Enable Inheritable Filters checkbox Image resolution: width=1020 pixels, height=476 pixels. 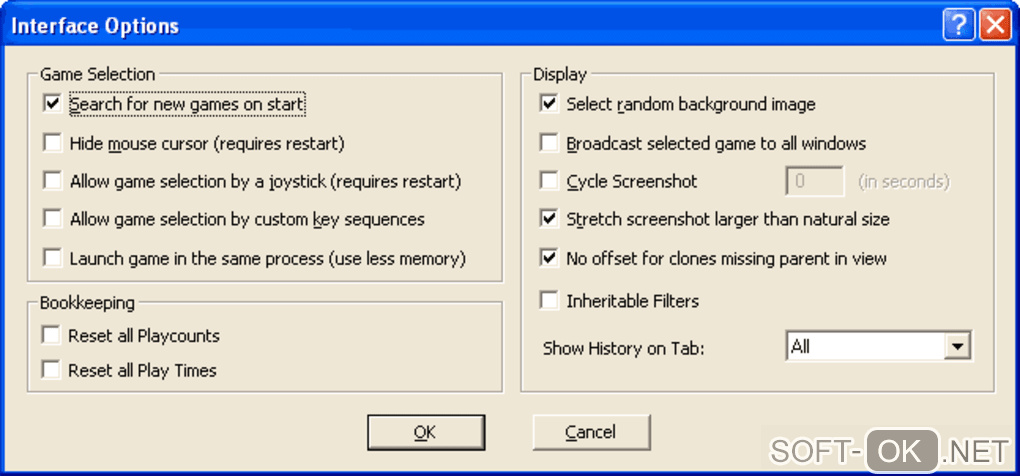point(549,300)
